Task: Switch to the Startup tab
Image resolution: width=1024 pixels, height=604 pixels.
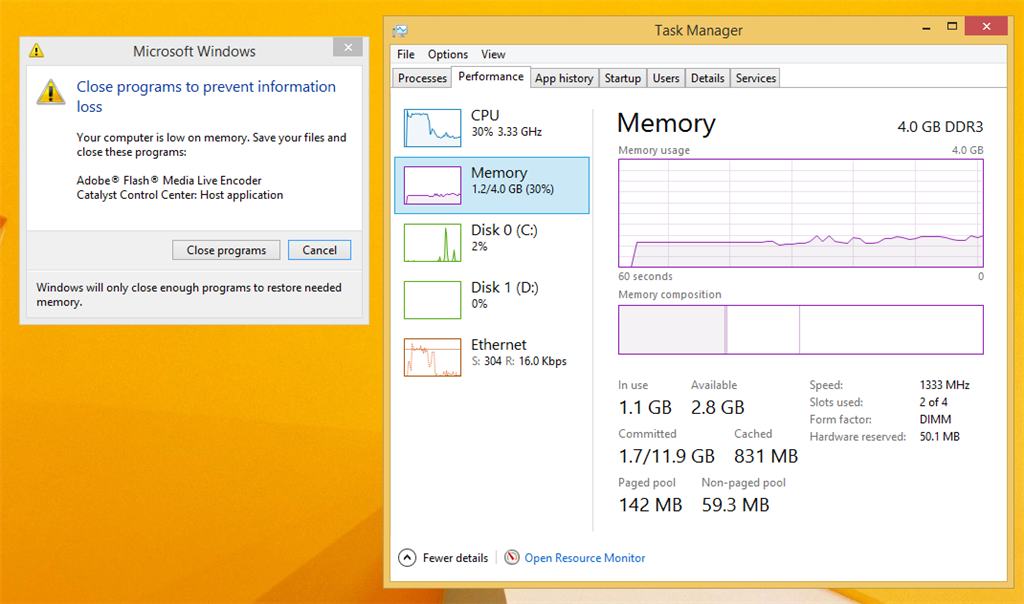Action: coord(623,77)
